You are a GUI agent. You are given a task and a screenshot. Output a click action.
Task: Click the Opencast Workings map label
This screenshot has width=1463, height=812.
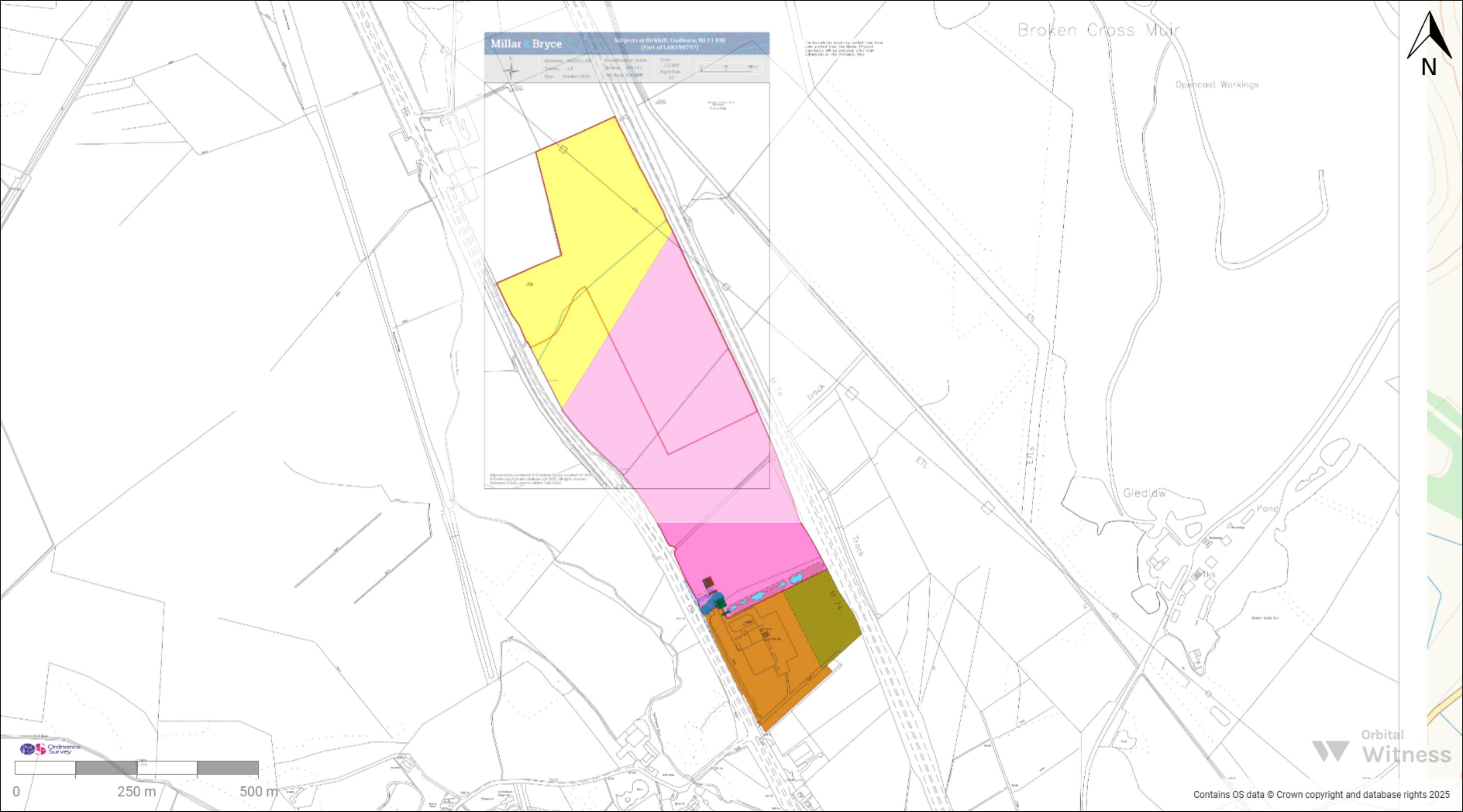coord(1217,85)
